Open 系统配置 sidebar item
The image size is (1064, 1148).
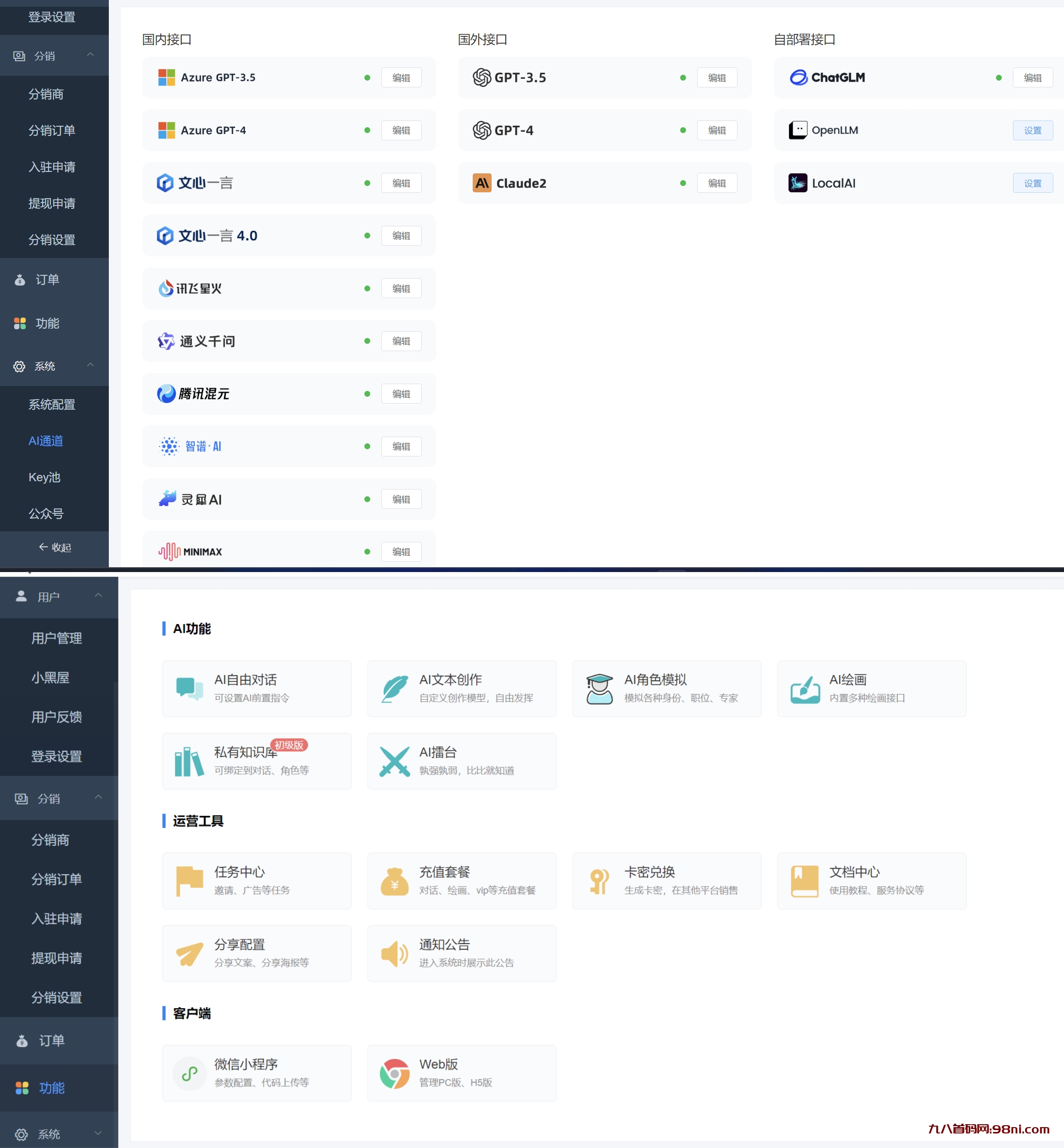click(x=52, y=405)
